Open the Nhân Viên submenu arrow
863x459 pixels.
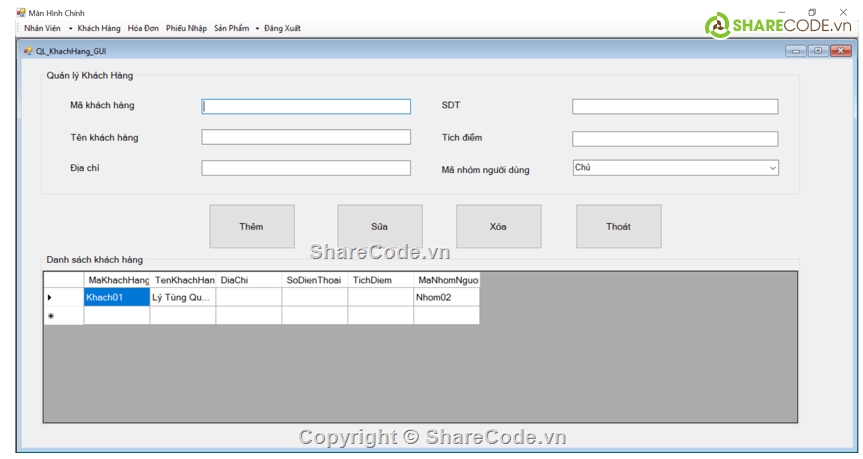[70, 29]
